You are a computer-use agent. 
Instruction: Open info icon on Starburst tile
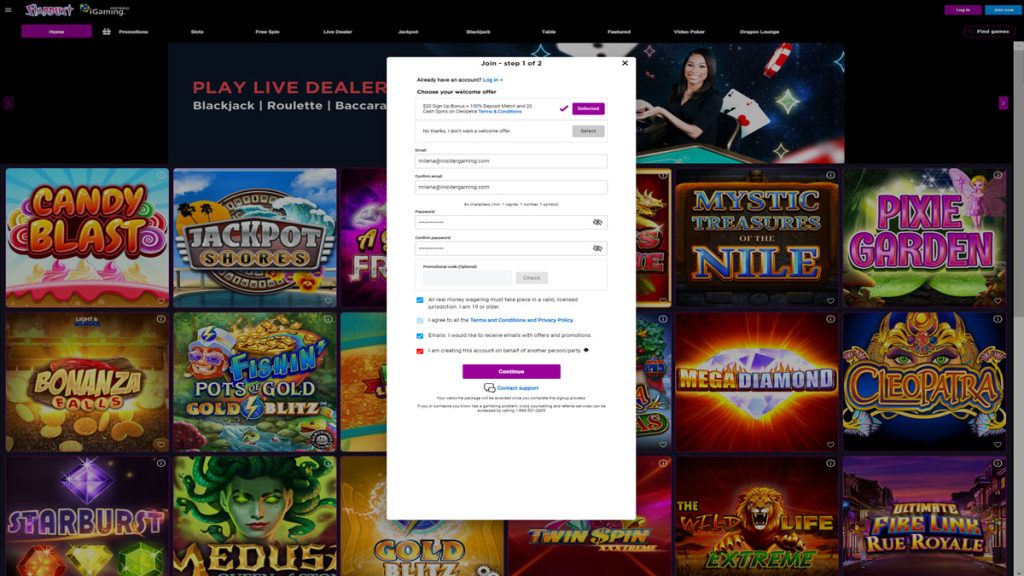pyautogui.click(x=161, y=463)
